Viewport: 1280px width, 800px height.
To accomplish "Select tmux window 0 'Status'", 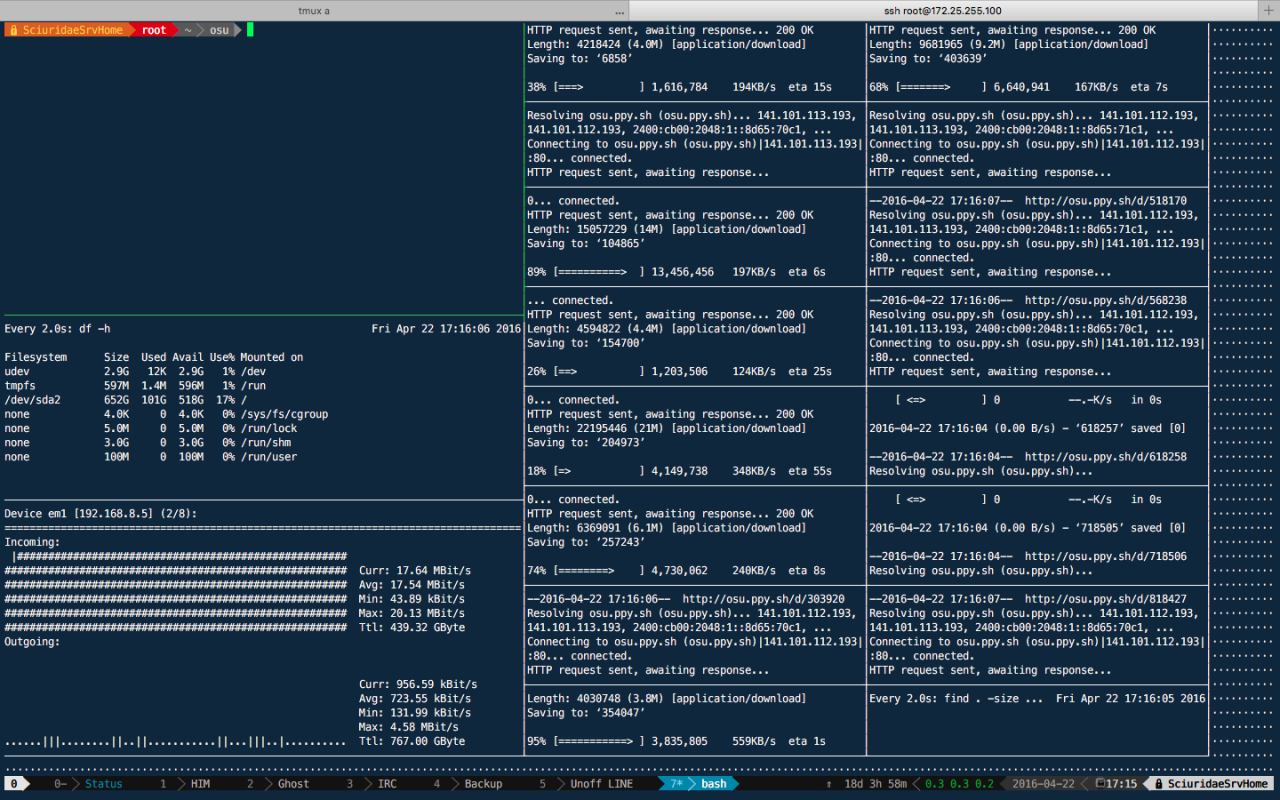I will pyautogui.click(x=88, y=784).
